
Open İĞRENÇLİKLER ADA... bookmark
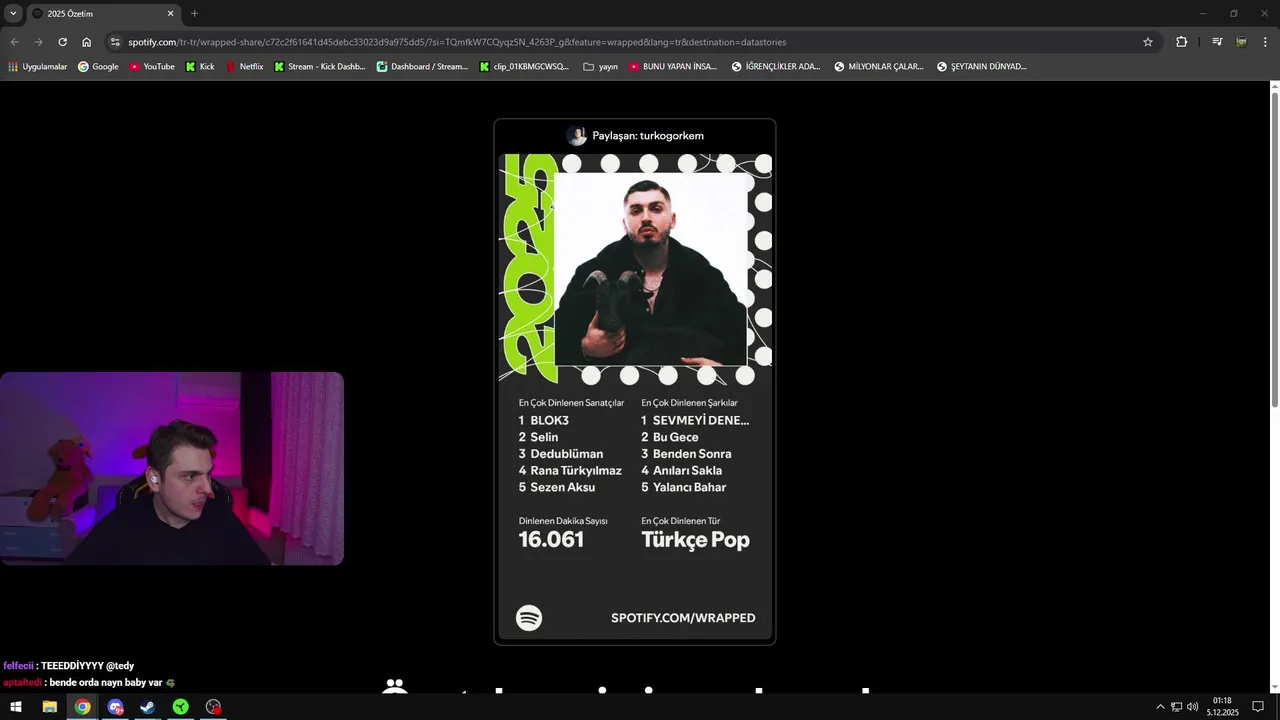[x=776, y=67]
